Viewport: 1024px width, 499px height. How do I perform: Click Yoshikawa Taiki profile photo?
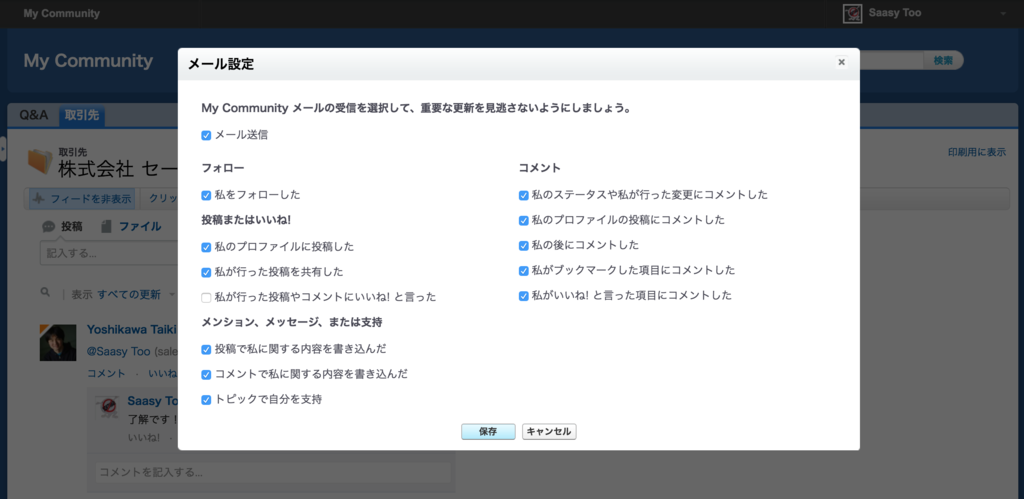(x=57, y=342)
